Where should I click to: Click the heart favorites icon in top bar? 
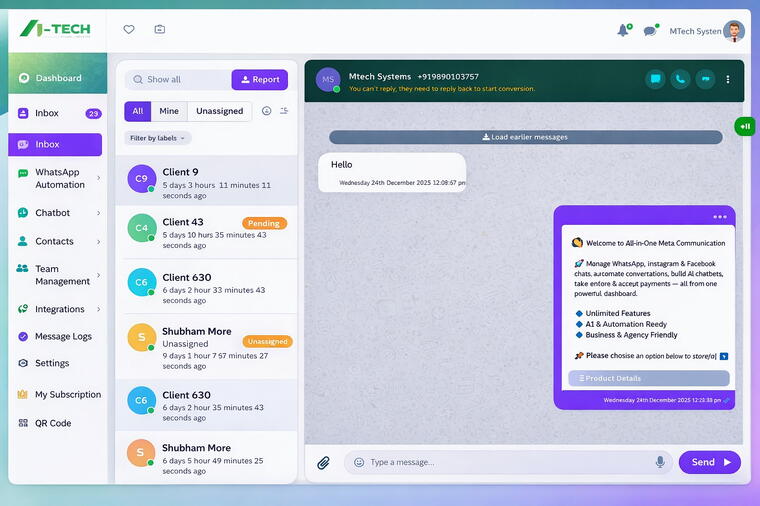pyautogui.click(x=129, y=29)
